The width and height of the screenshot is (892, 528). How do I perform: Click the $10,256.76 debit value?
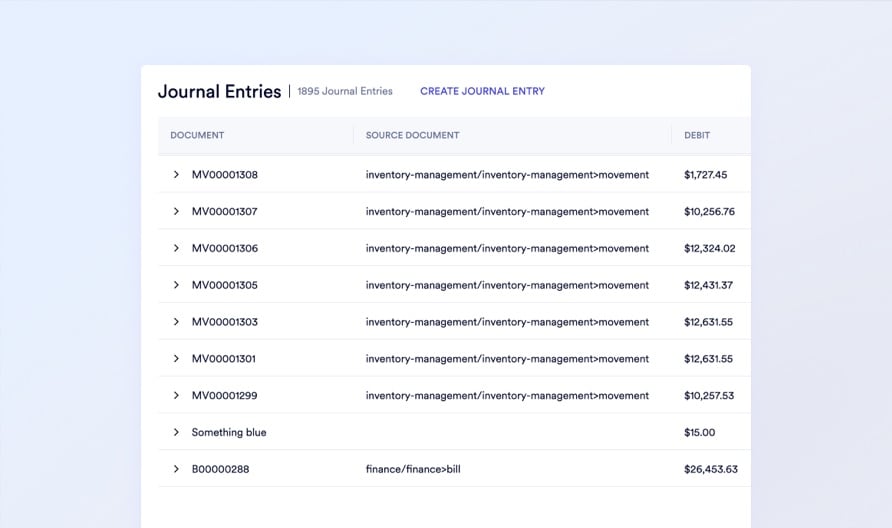coord(709,212)
